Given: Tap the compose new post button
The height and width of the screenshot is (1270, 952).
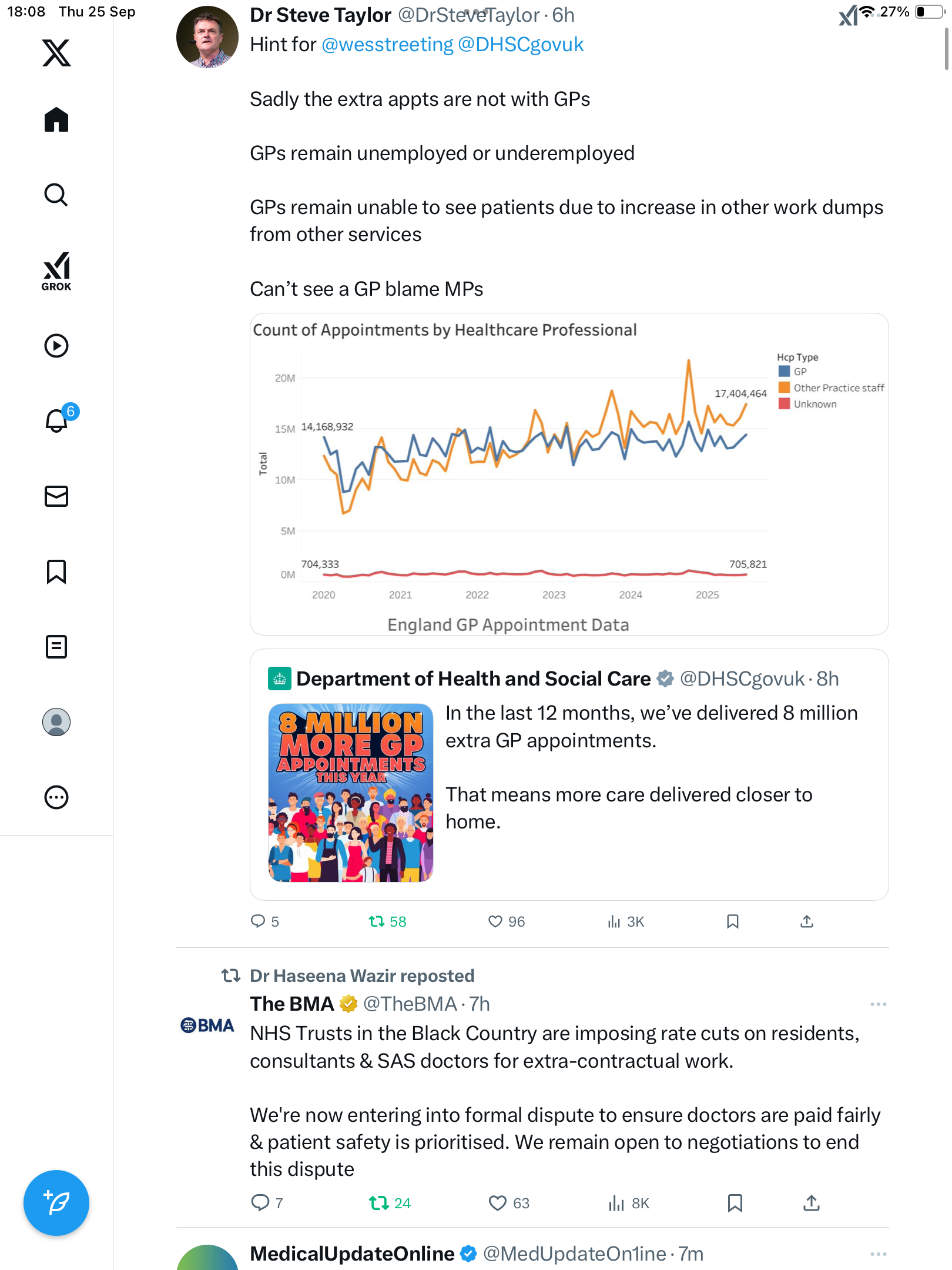Looking at the screenshot, I should coord(56,1203).
